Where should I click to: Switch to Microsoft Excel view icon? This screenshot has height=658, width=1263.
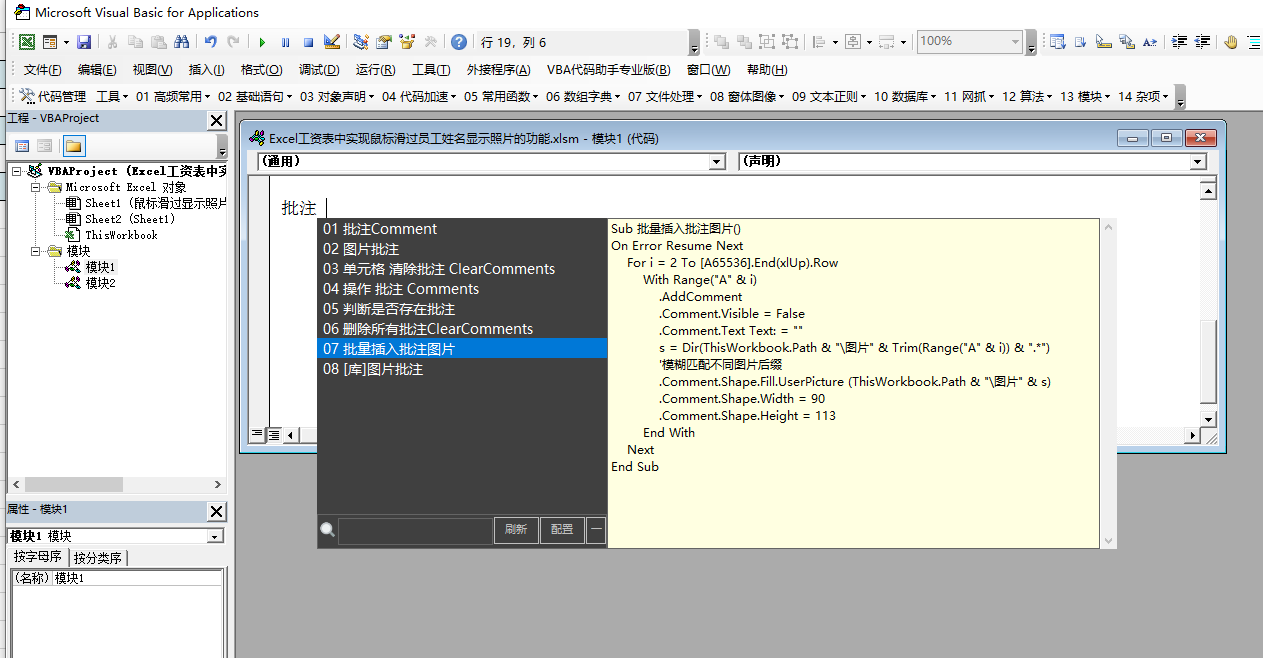26,42
